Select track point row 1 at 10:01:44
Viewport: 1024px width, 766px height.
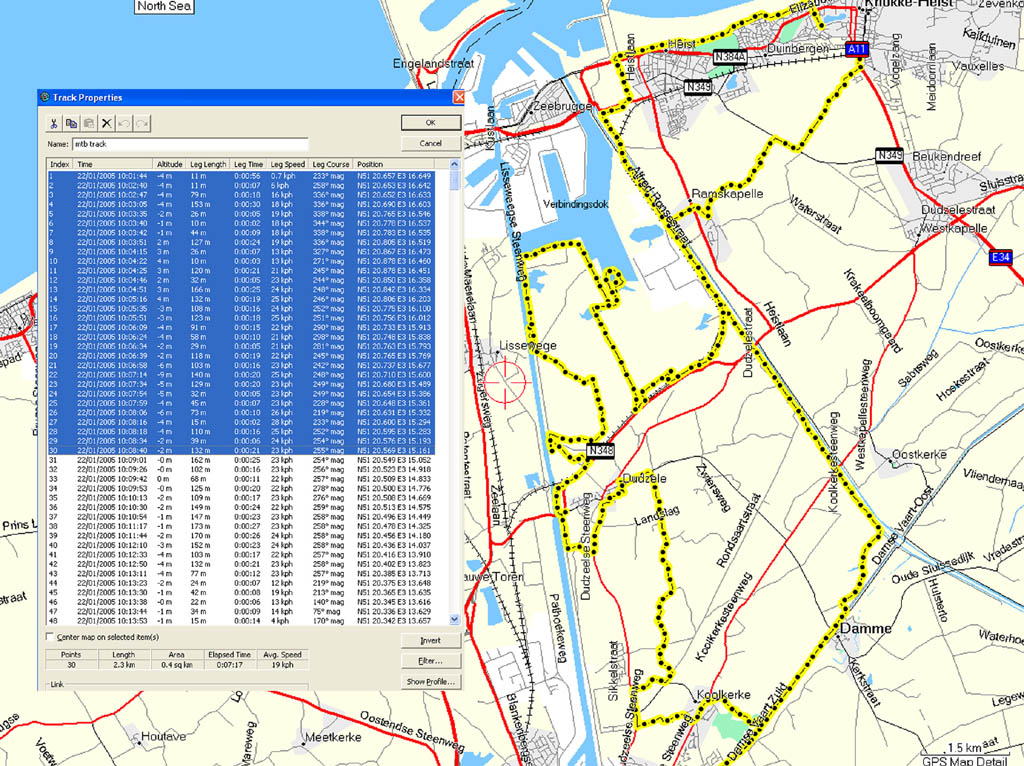pos(242,176)
